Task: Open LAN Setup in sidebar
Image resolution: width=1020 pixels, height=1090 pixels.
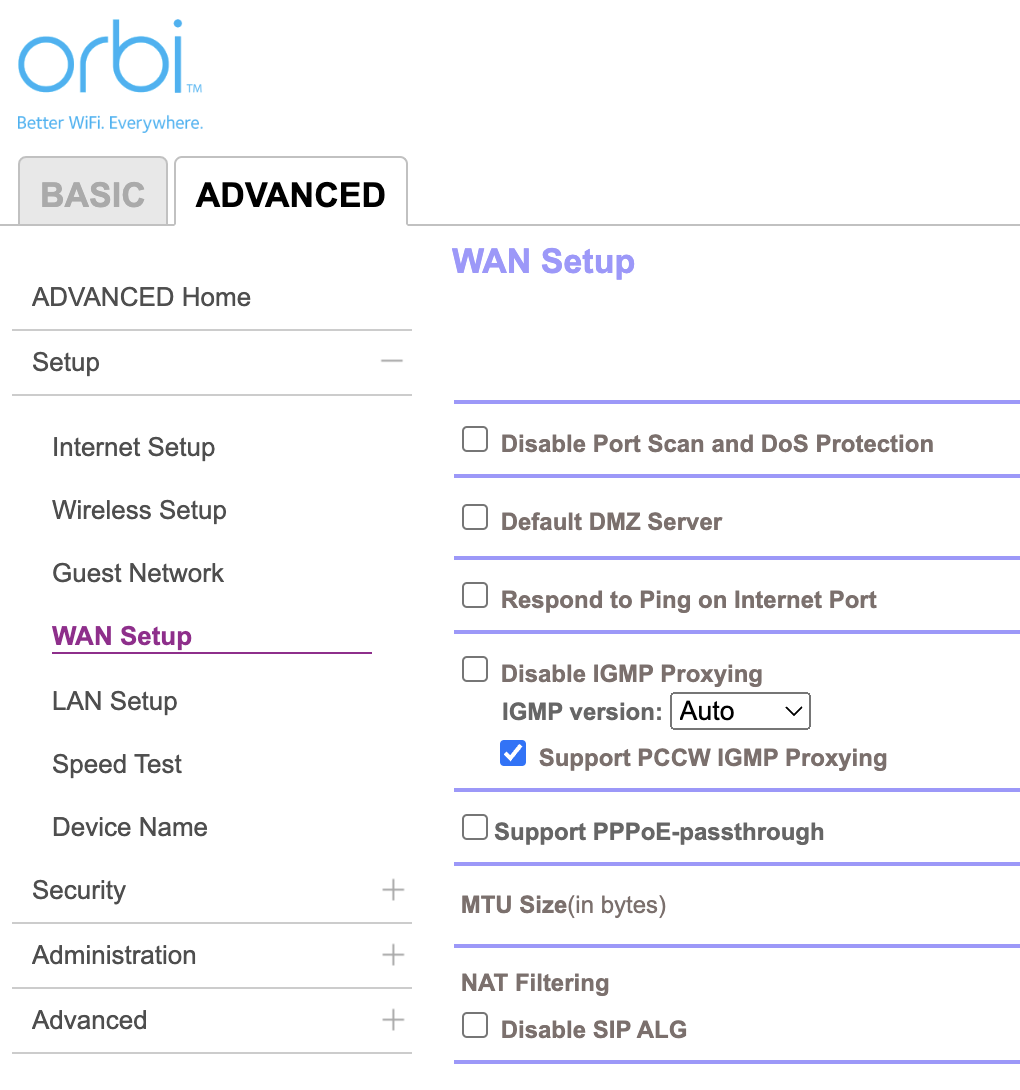Action: tap(115, 701)
